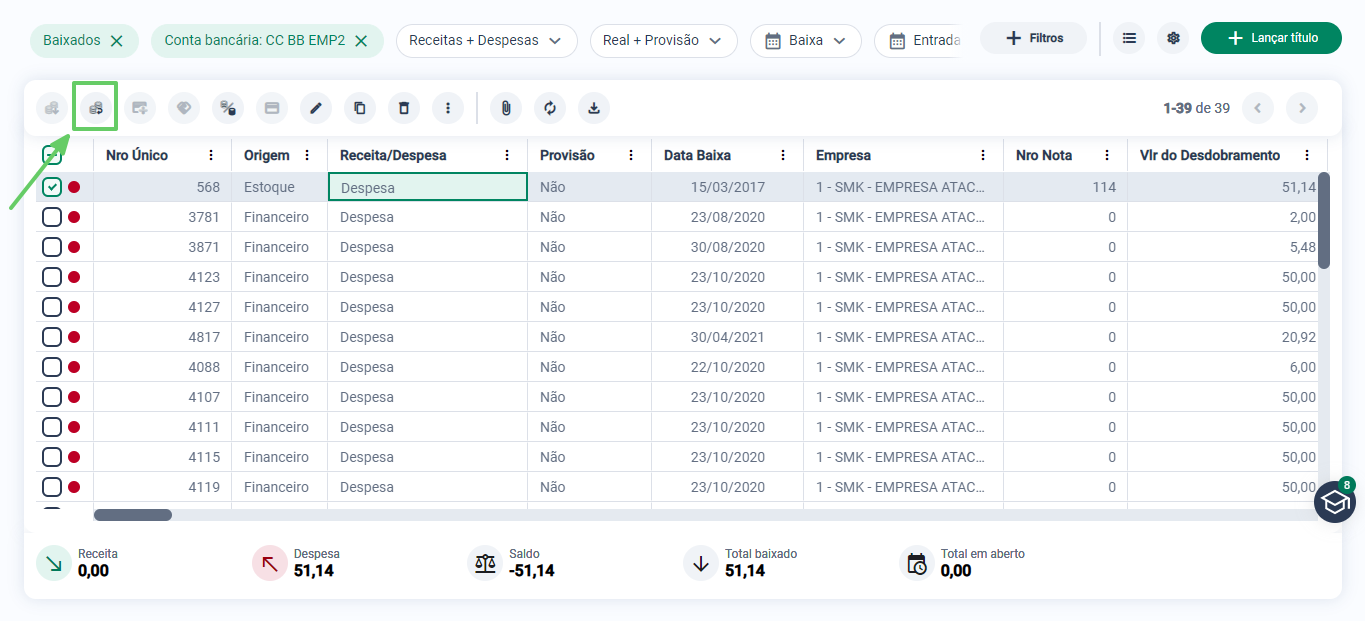Screen dimensions: 1365x621
Task: Click the pencil edit icon
Action: click(316, 108)
